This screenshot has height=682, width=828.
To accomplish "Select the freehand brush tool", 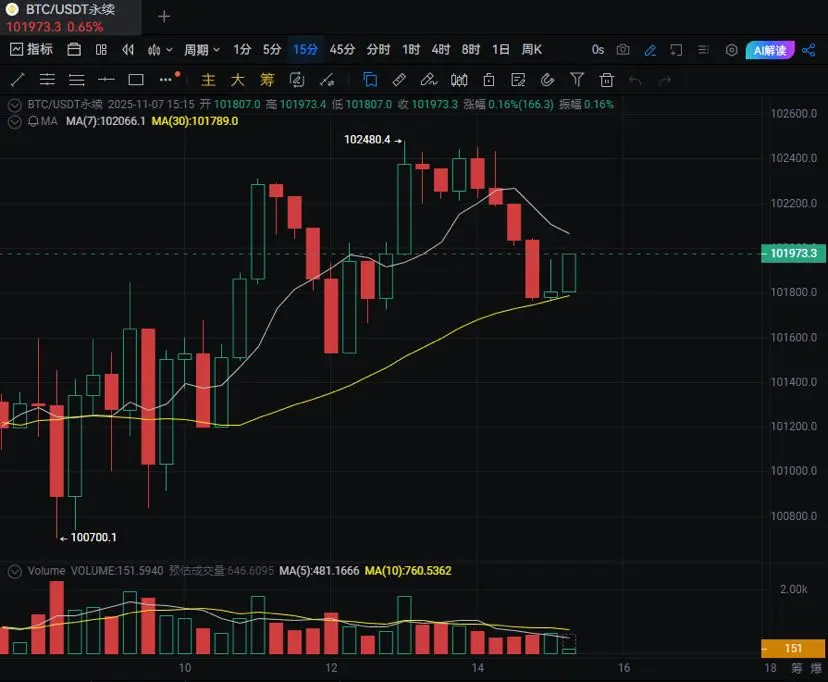I will click(429, 80).
